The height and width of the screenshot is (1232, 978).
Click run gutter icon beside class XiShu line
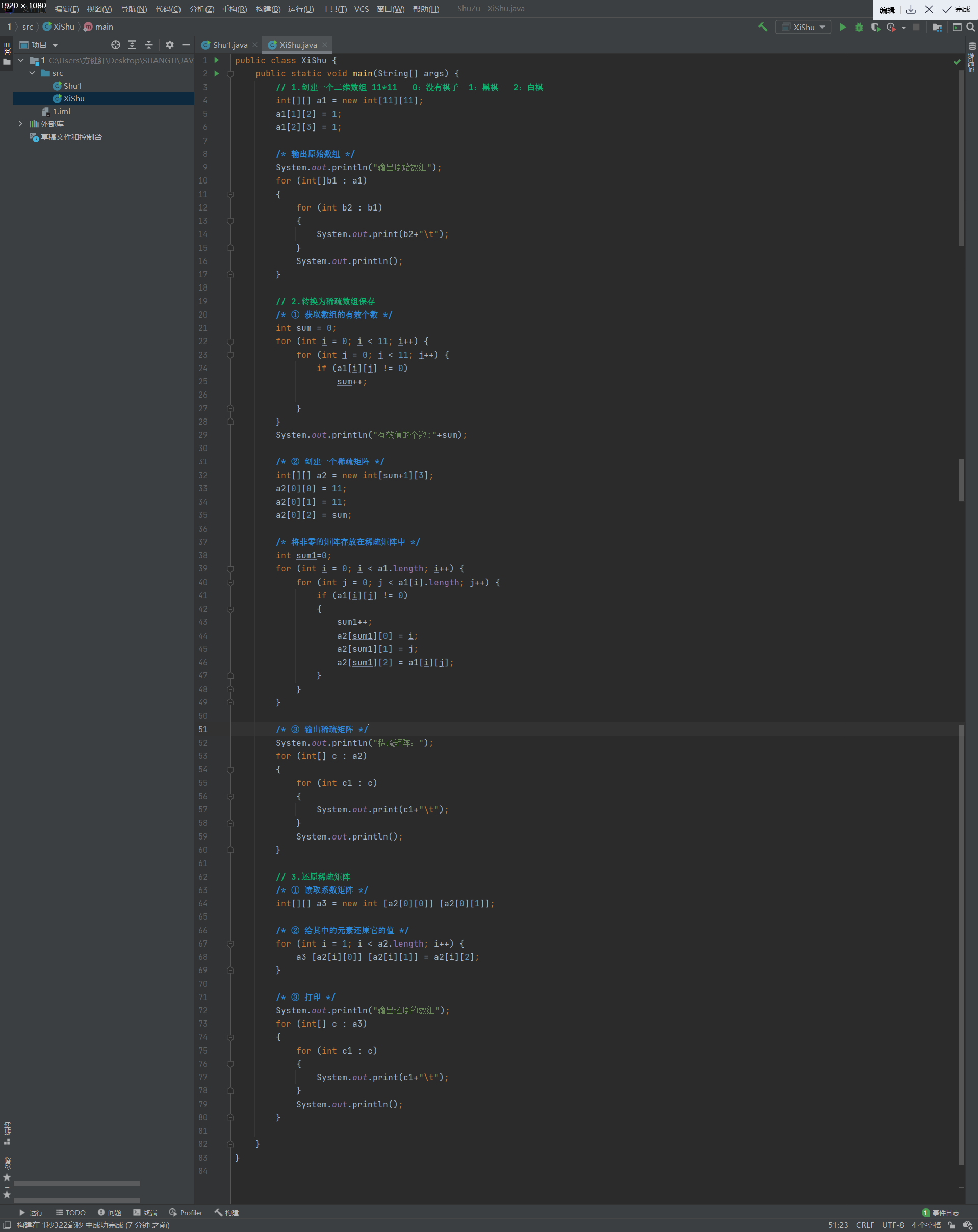[217, 60]
